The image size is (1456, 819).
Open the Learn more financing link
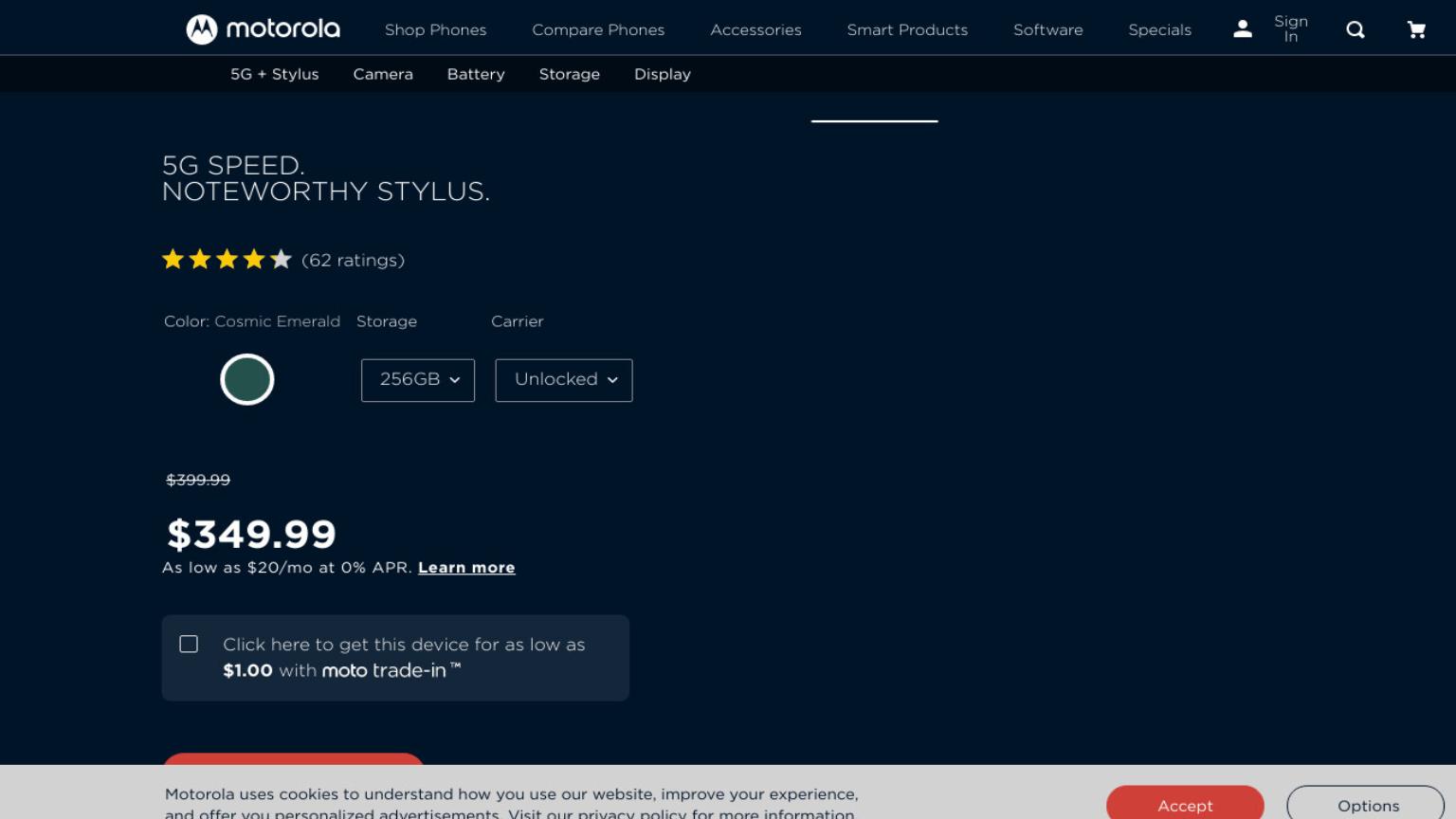point(466,568)
